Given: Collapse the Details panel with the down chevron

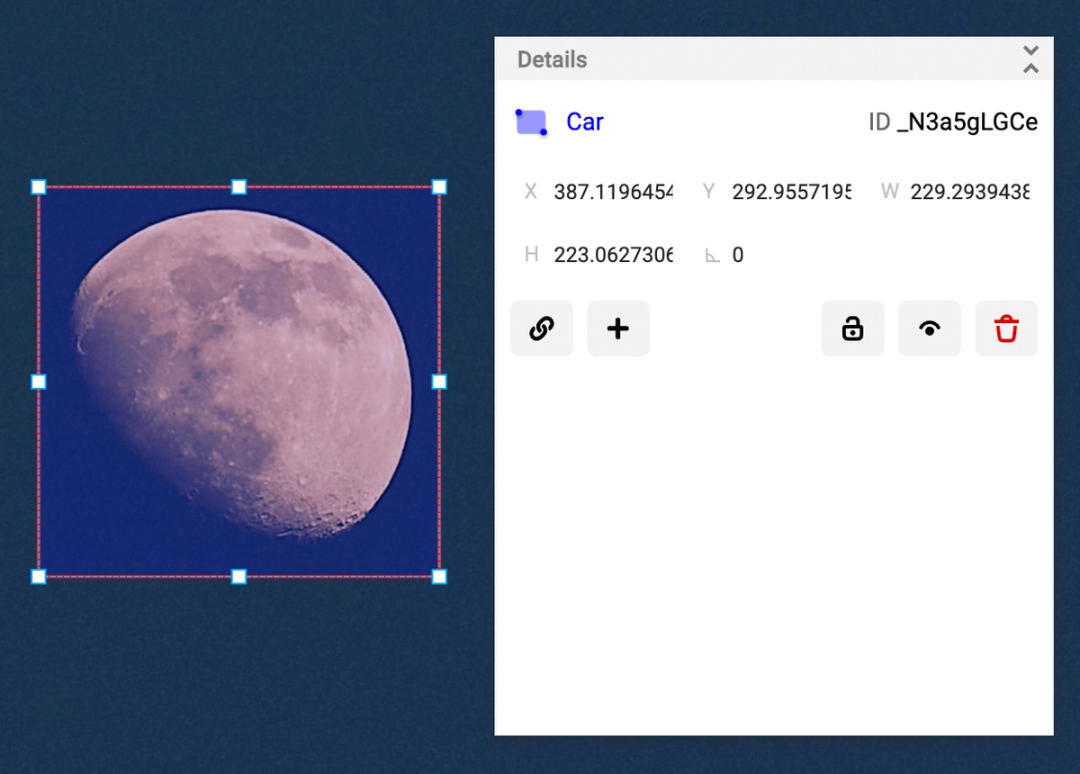Looking at the screenshot, I should coord(1030,52).
